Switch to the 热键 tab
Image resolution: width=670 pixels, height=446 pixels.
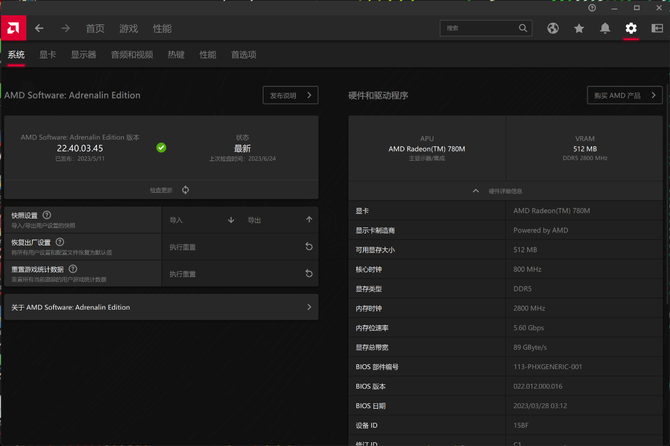176,55
